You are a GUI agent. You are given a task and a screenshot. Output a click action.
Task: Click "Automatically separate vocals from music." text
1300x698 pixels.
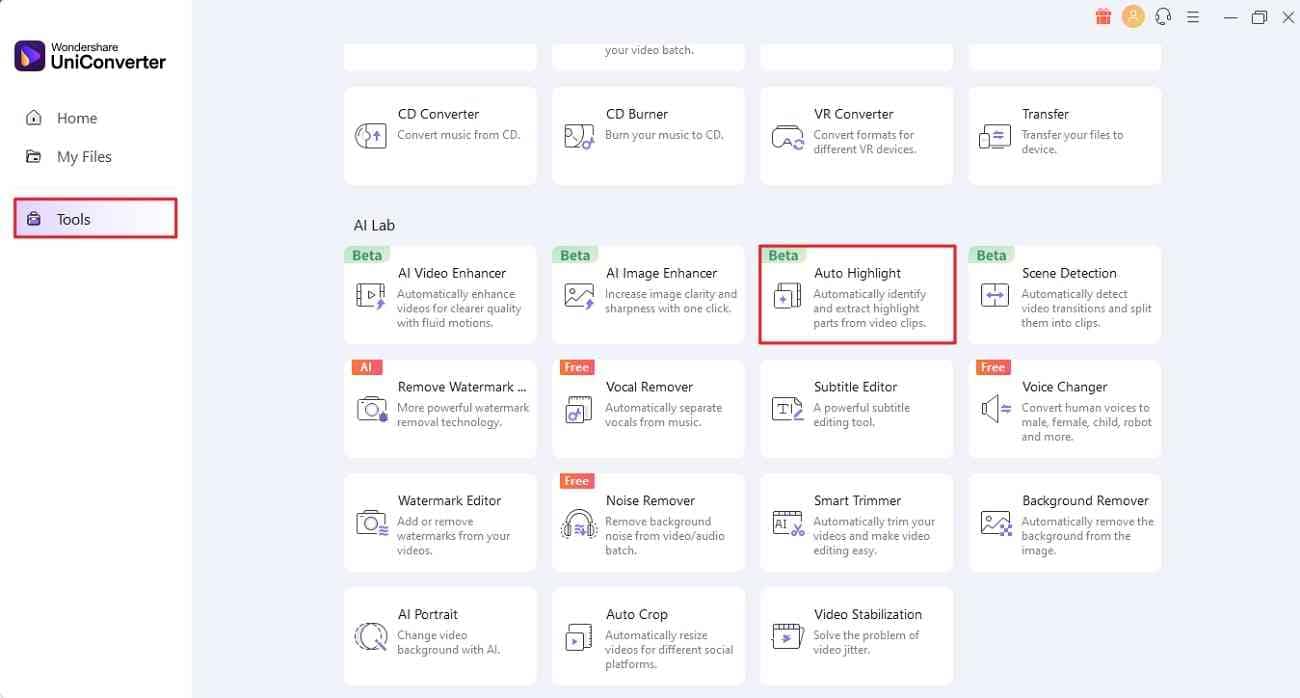tap(663, 415)
